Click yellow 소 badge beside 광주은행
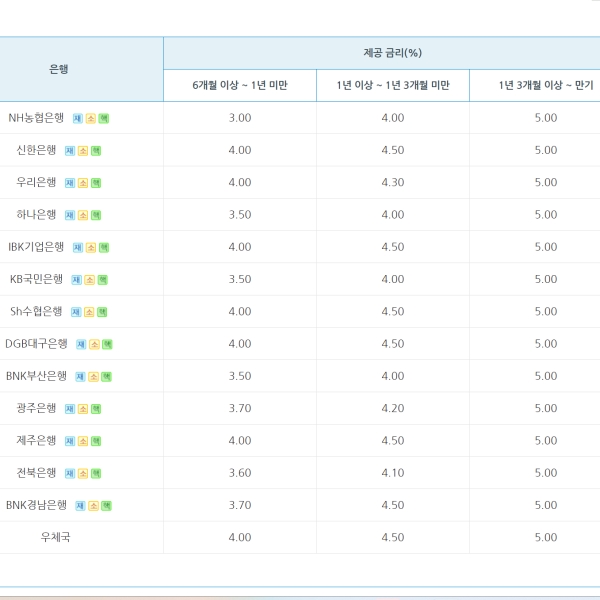This screenshot has width=600, height=600. [x=83, y=409]
